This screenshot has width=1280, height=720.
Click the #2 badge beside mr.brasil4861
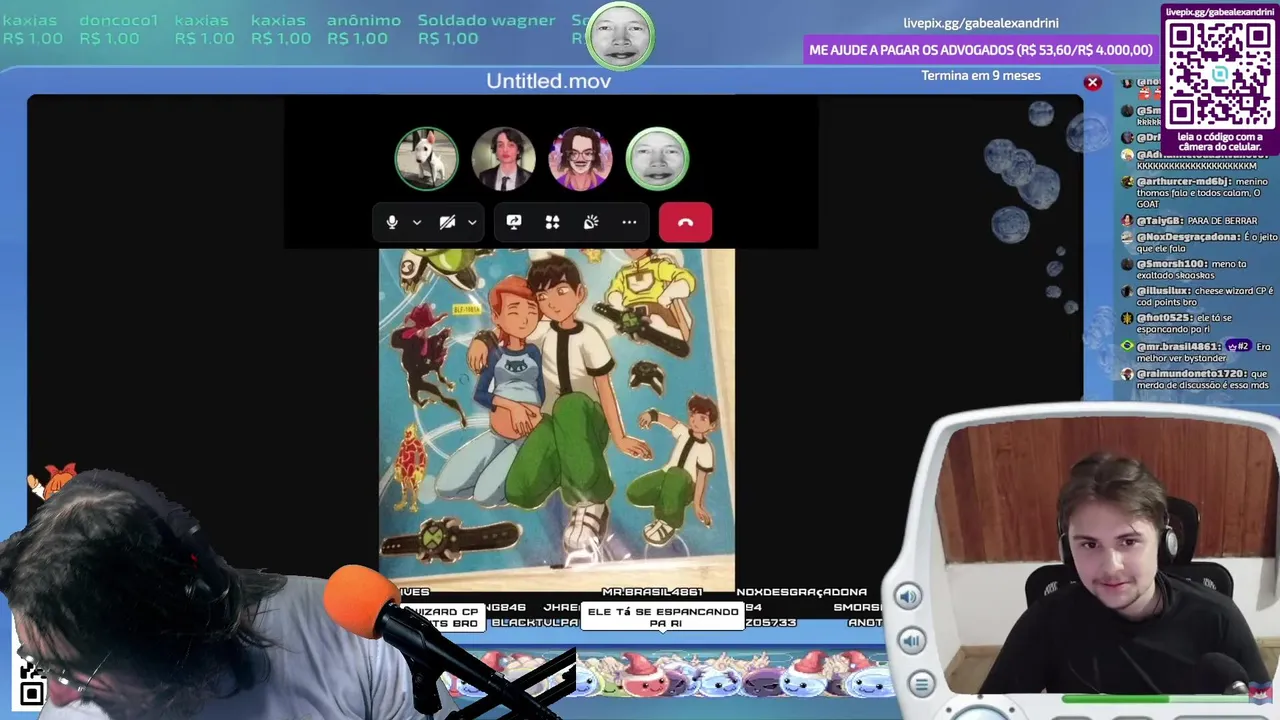pos(1239,347)
